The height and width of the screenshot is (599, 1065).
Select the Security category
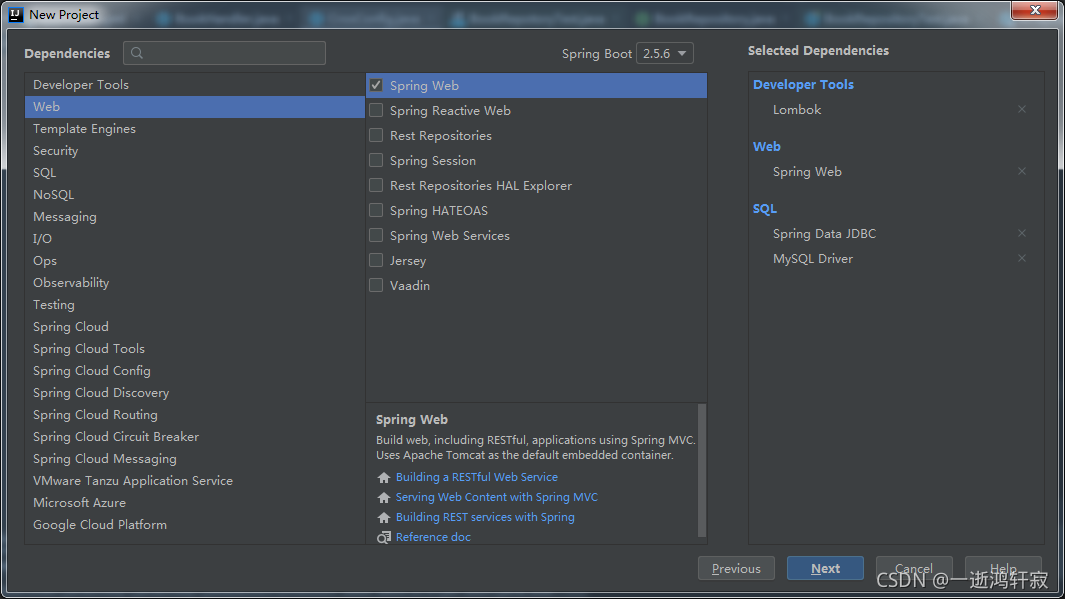point(195,151)
